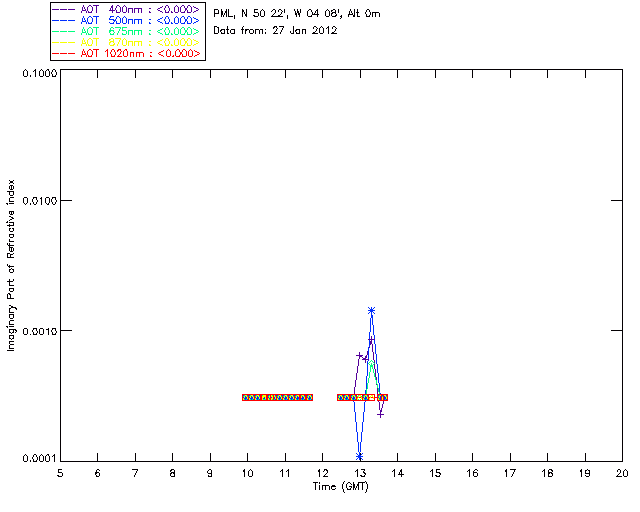Click the 'Data from: 27 Jan 2012' text
640x512 pixels.
[x=275, y=30]
